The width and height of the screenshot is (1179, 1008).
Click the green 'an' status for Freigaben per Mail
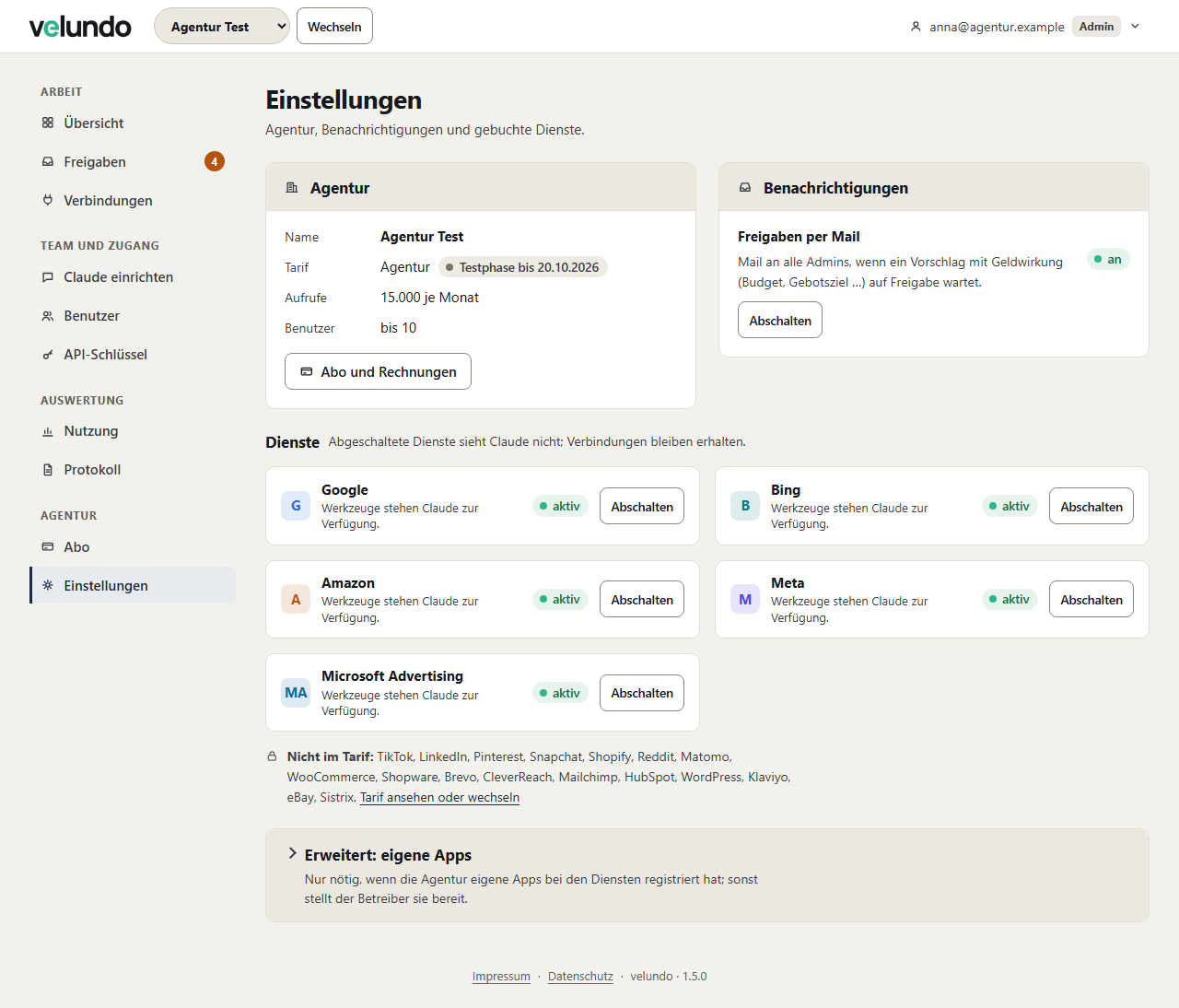pyautogui.click(x=1108, y=259)
